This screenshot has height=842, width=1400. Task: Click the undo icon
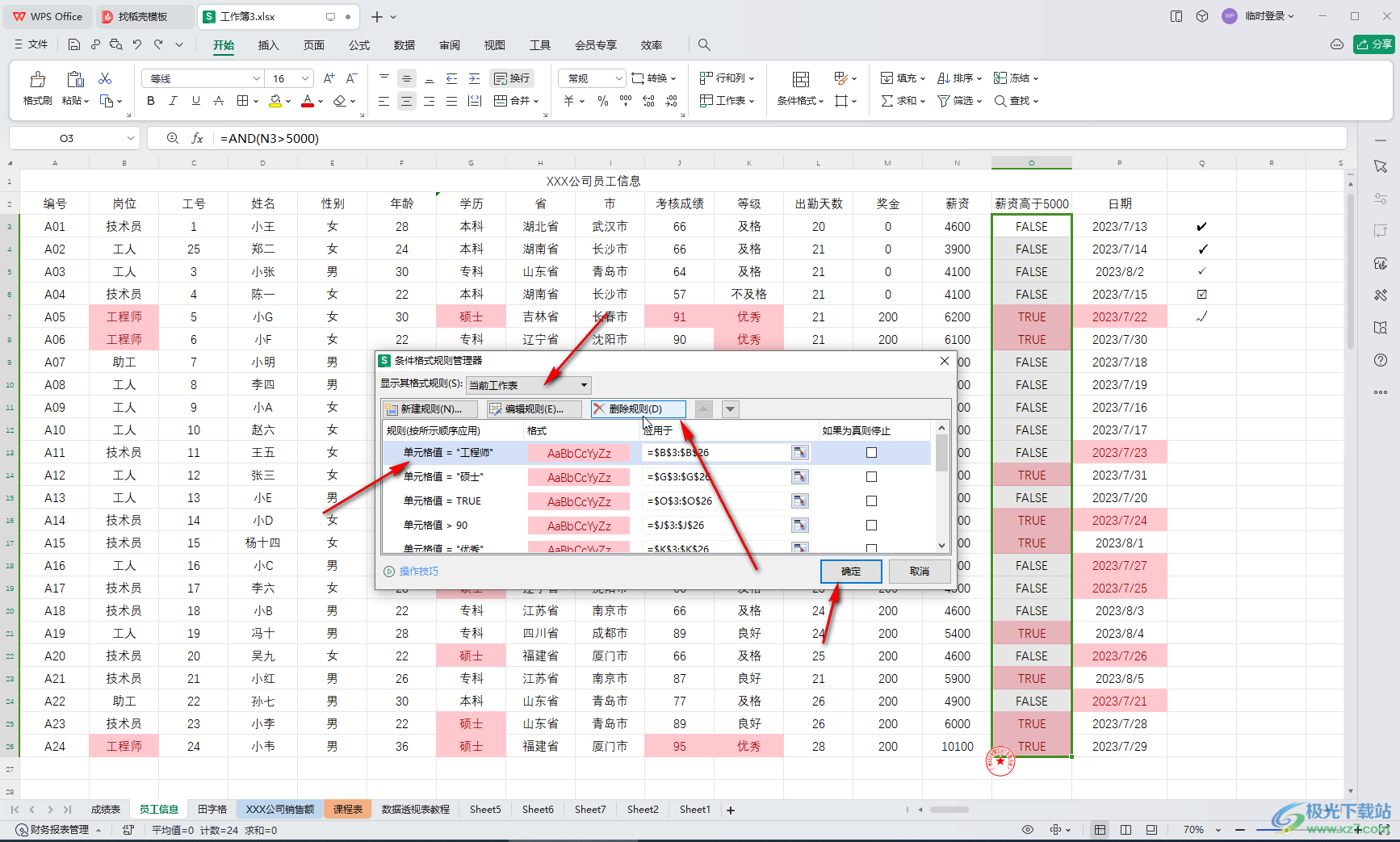click(x=137, y=44)
